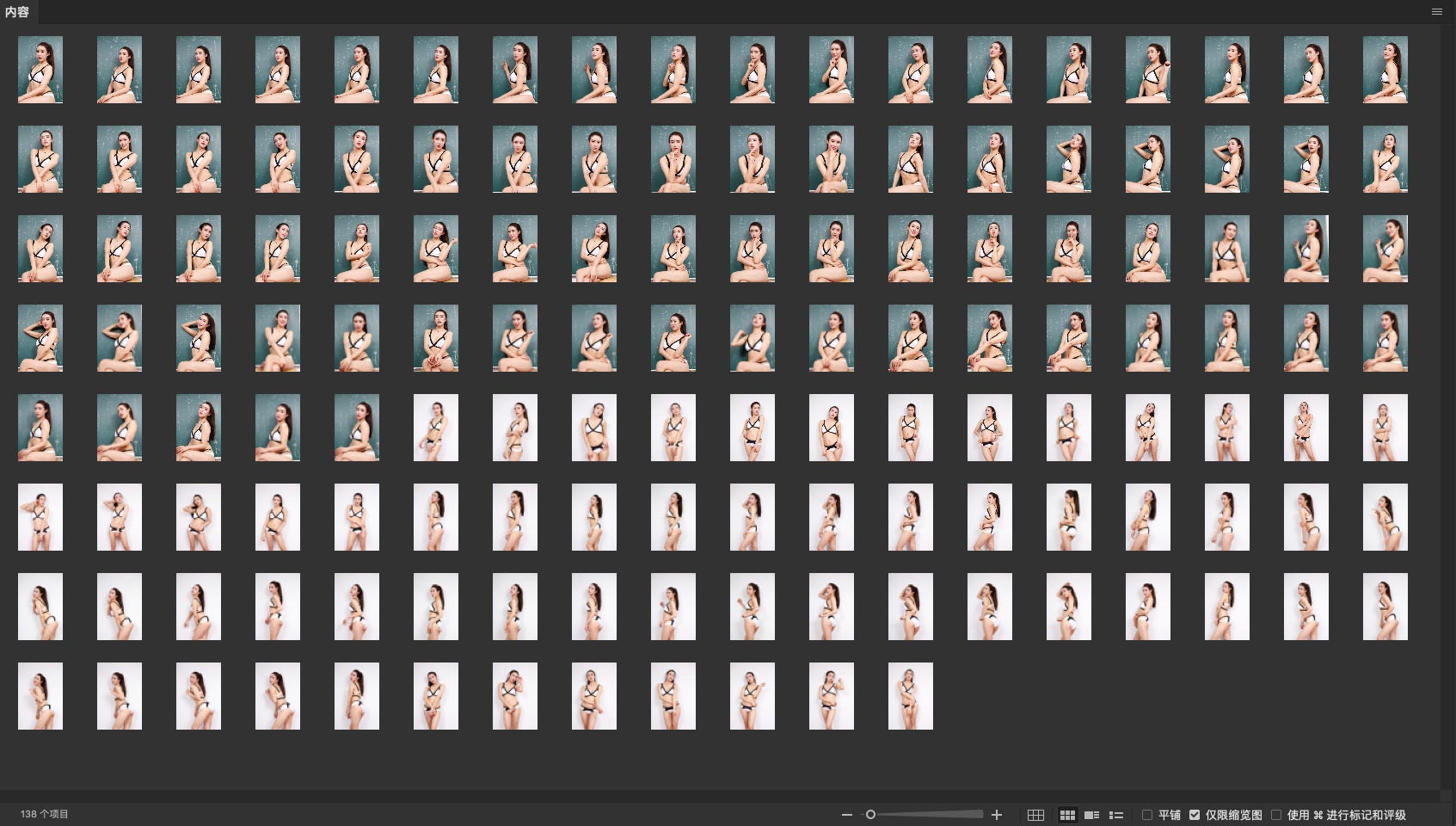Screen dimensions: 1456x826
Task: Select the first white-background photo thumbnail
Action: (435, 428)
